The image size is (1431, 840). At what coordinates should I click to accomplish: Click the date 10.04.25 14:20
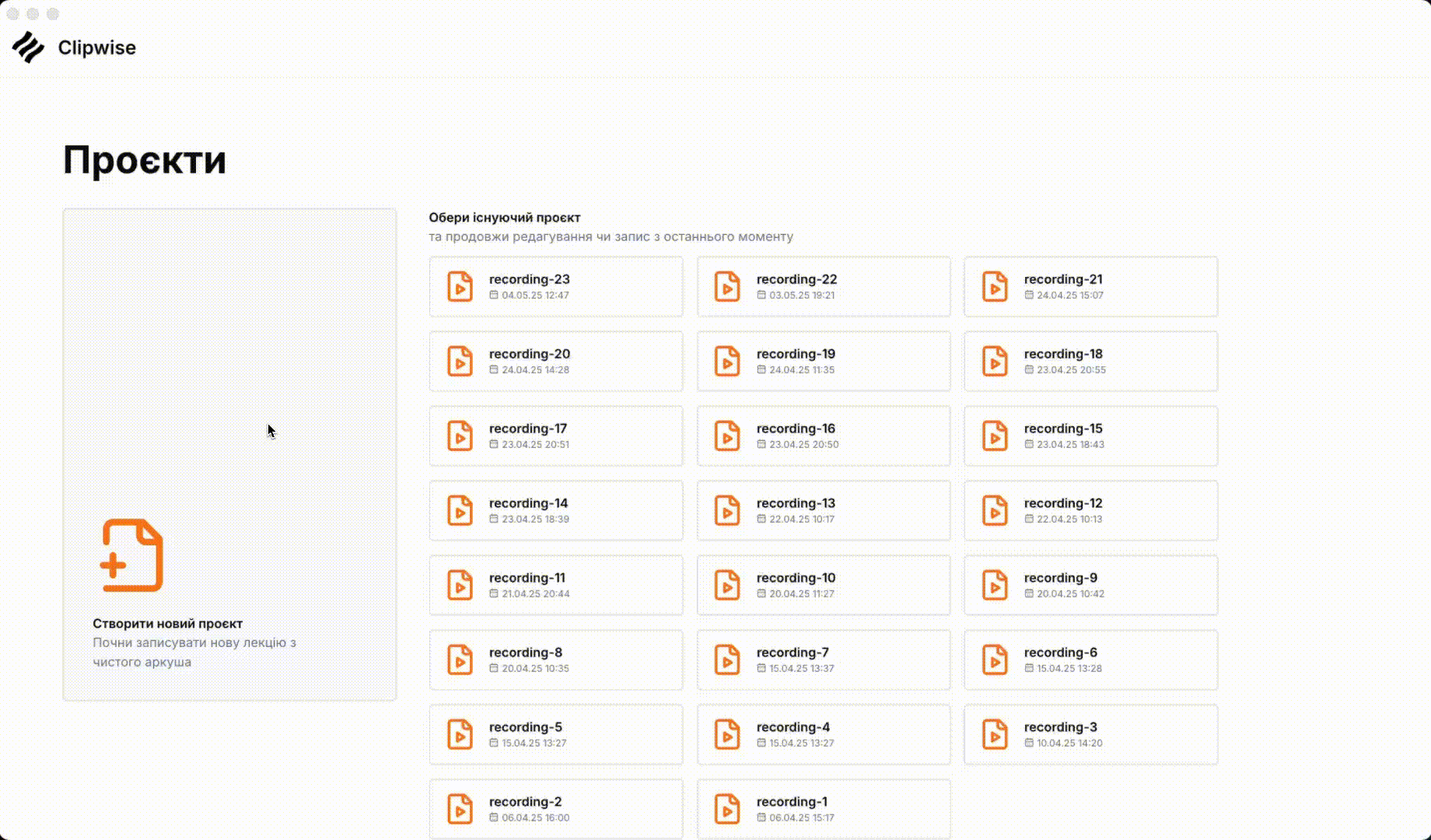pos(1069,744)
